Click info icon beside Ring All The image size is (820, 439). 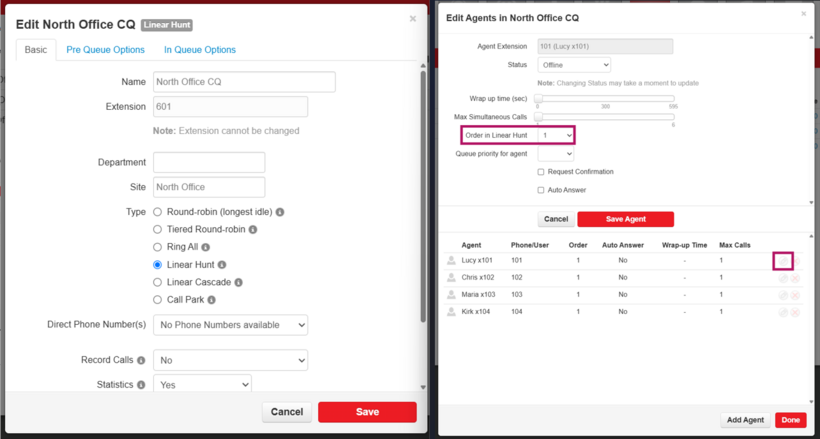coord(206,247)
